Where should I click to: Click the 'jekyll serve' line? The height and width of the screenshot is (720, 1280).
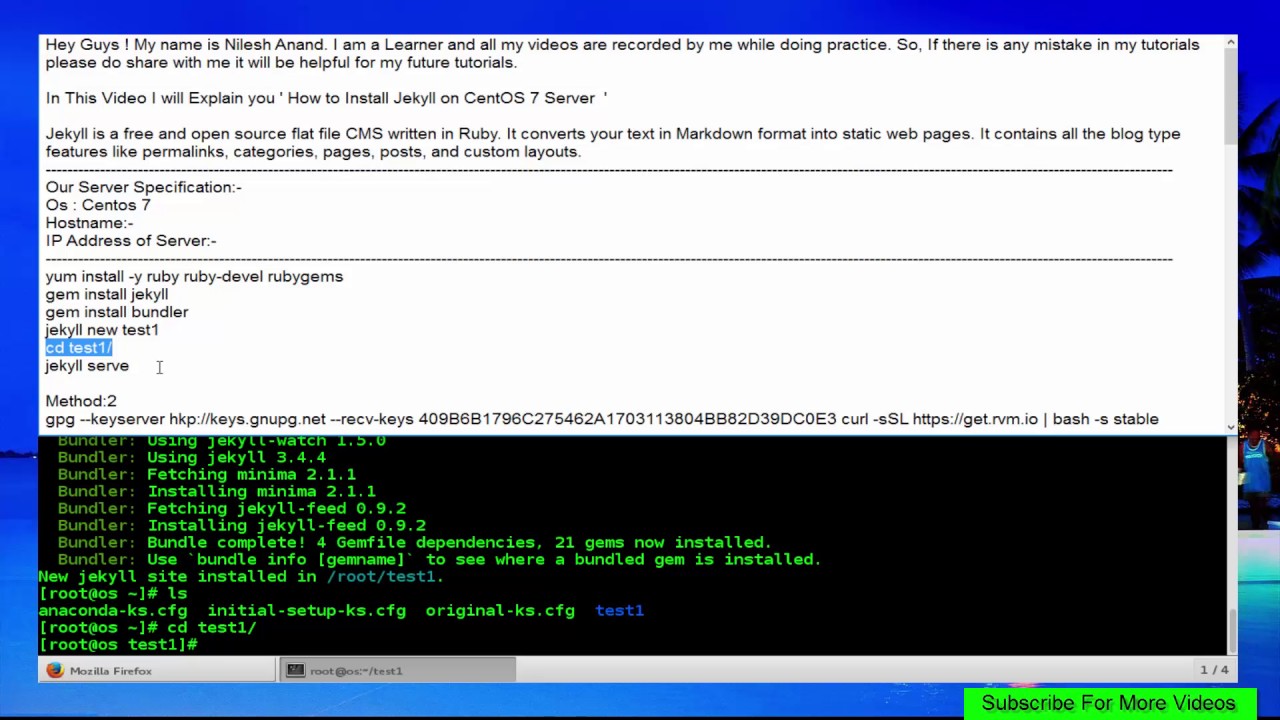pos(87,366)
